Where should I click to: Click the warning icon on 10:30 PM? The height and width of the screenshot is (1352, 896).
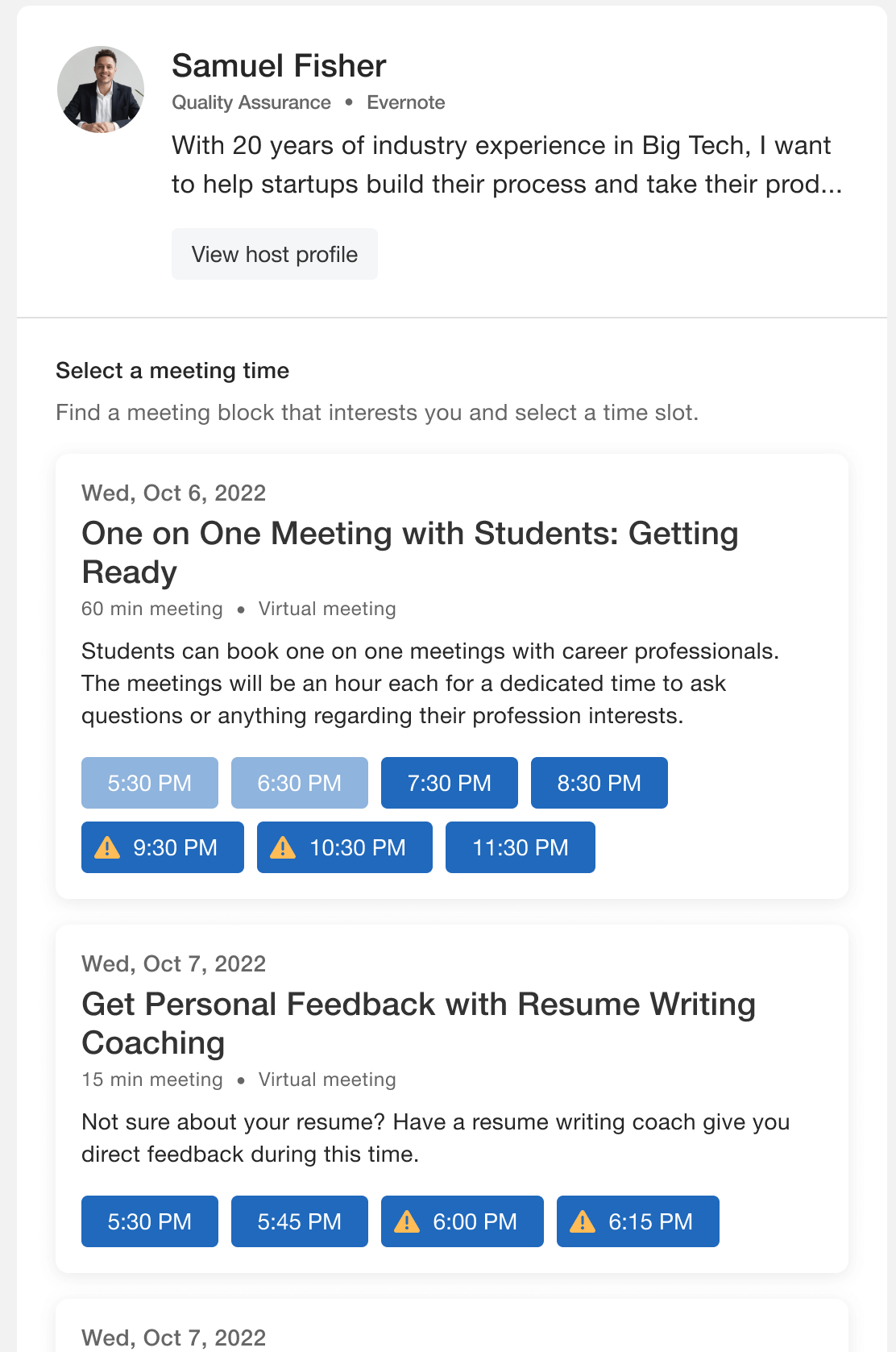click(283, 847)
